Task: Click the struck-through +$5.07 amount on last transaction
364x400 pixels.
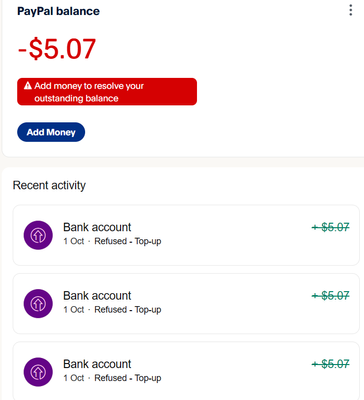Action: pos(331,364)
